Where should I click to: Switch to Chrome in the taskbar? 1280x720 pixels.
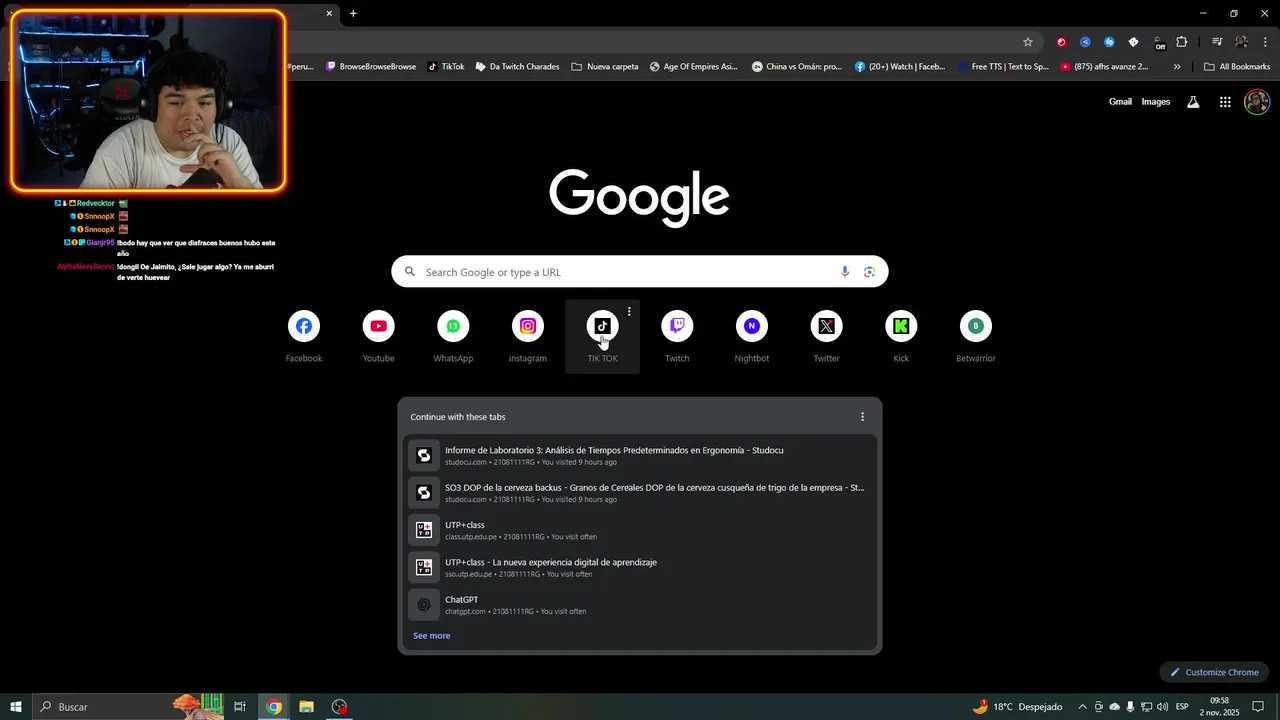pos(274,707)
